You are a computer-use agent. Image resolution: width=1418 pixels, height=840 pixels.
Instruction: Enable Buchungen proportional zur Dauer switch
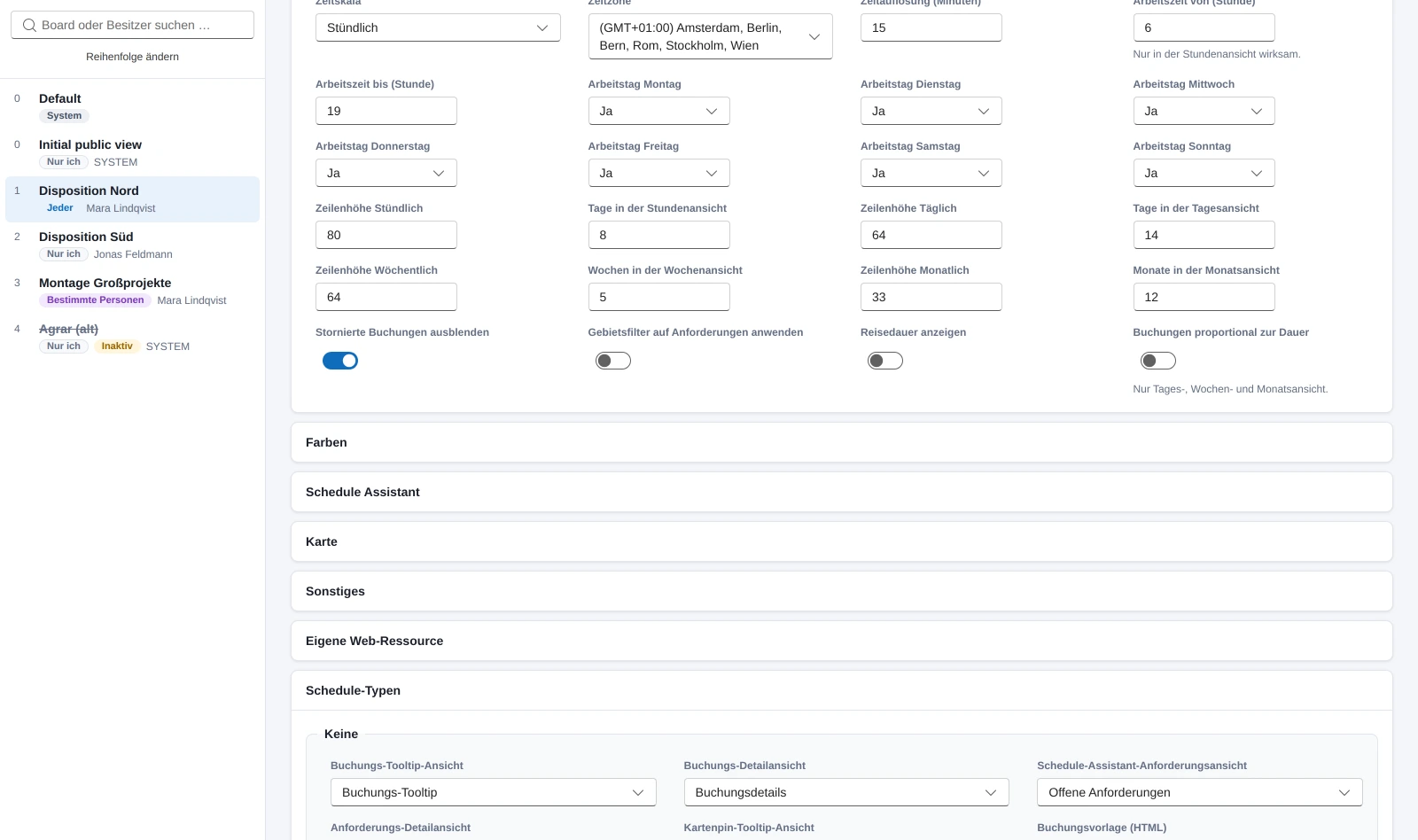[x=1158, y=361]
